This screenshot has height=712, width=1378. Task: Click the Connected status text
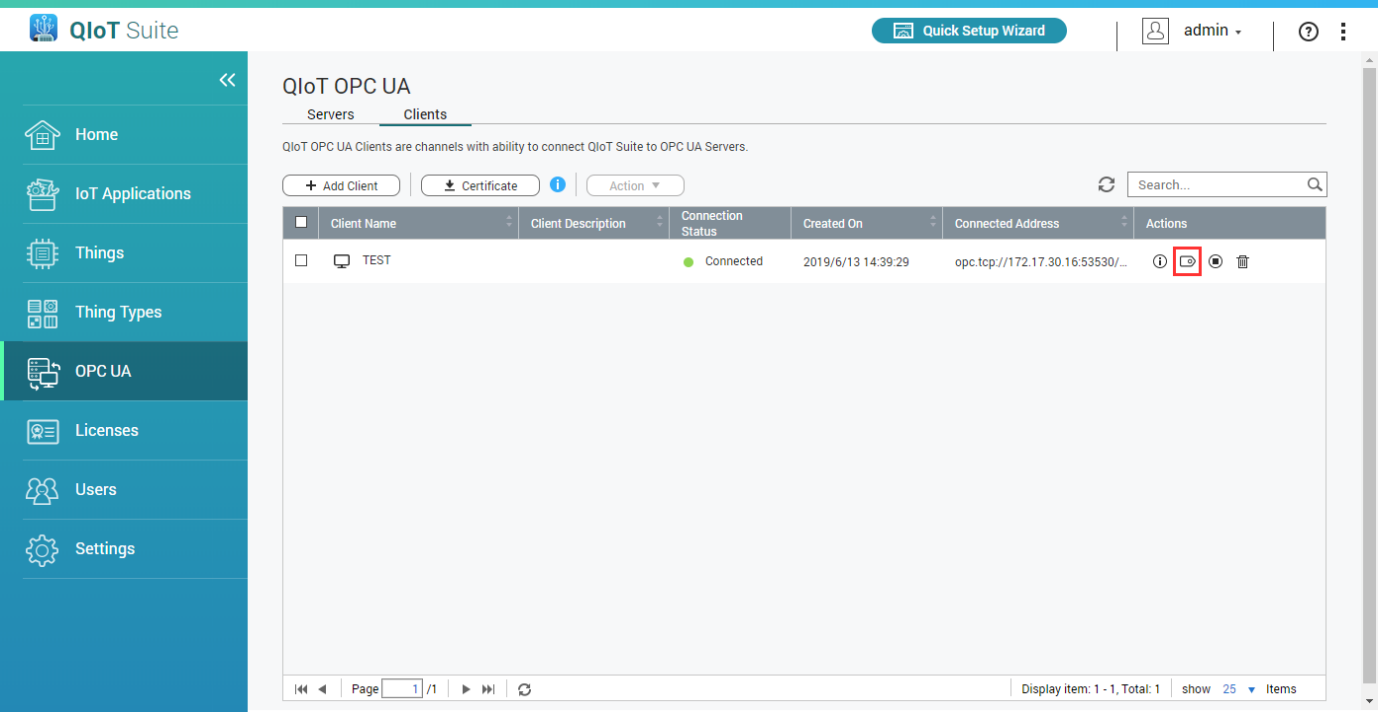click(x=734, y=261)
